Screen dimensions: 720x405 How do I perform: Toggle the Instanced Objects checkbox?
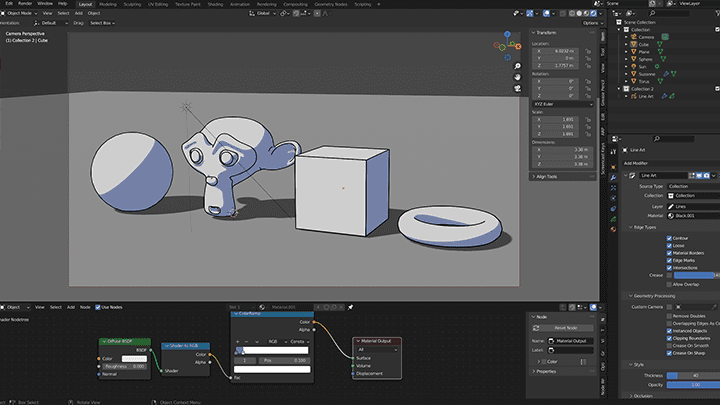coord(669,331)
